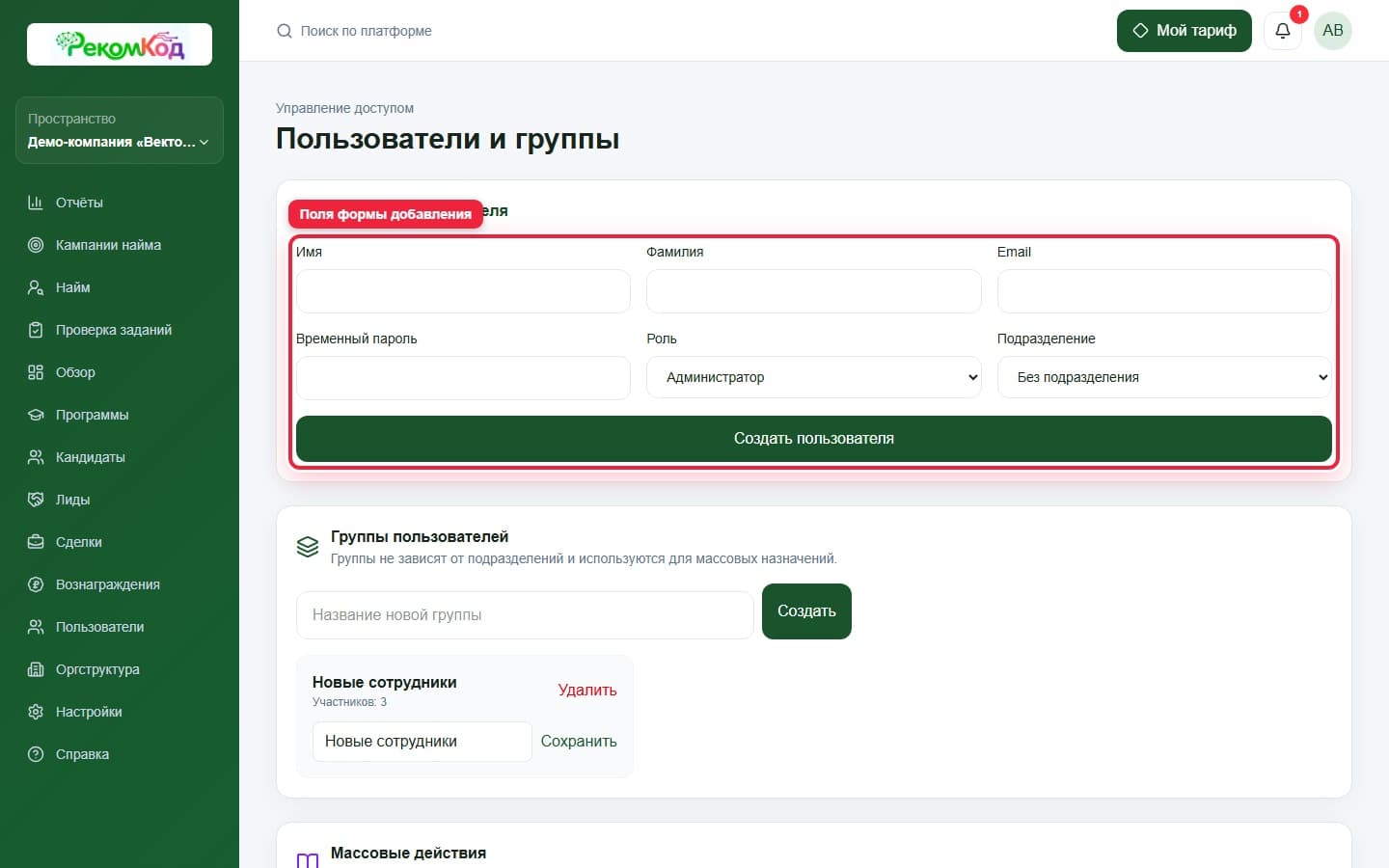Click the Массовые действия heading
Image resolution: width=1389 pixels, height=868 pixels.
point(408,853)
